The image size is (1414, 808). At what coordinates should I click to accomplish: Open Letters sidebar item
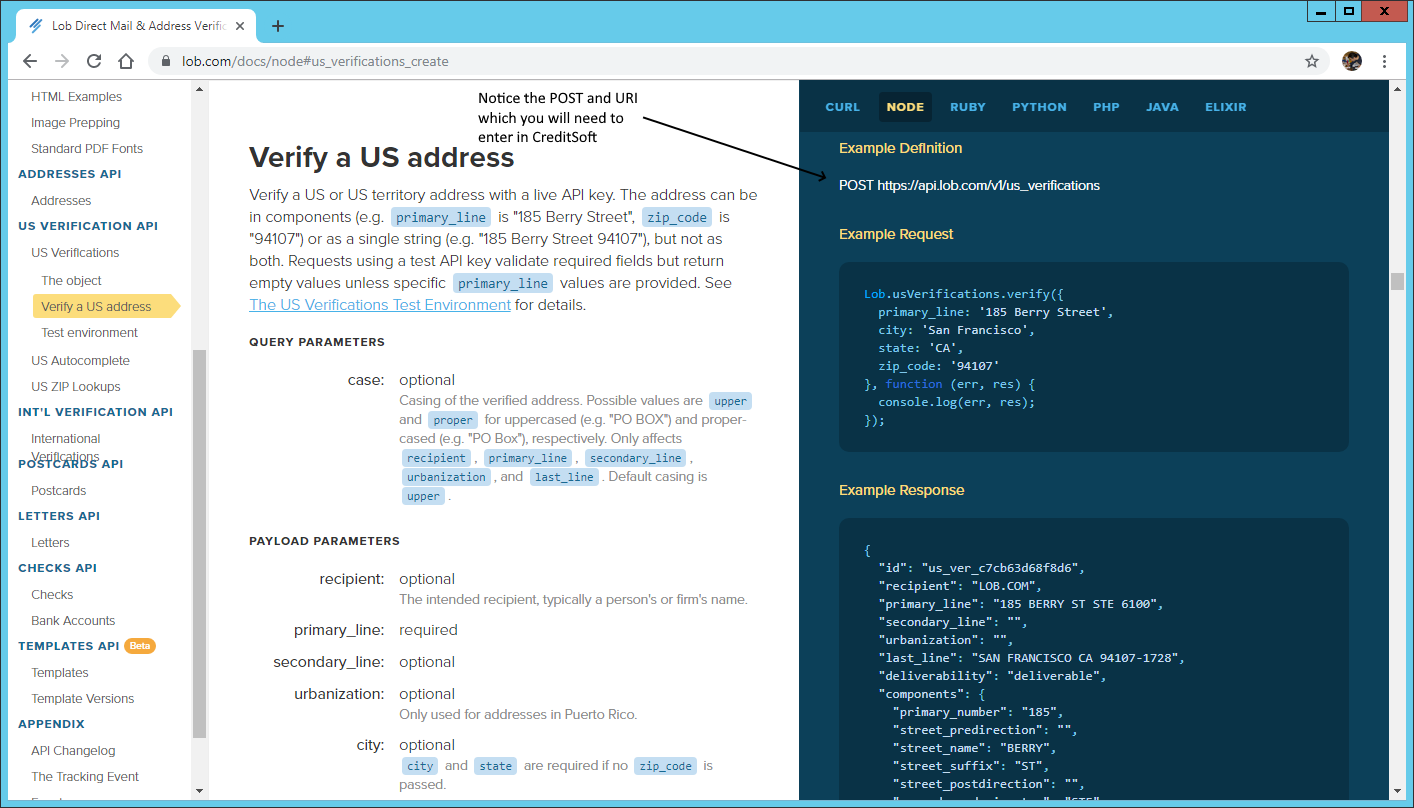[50, 543]
